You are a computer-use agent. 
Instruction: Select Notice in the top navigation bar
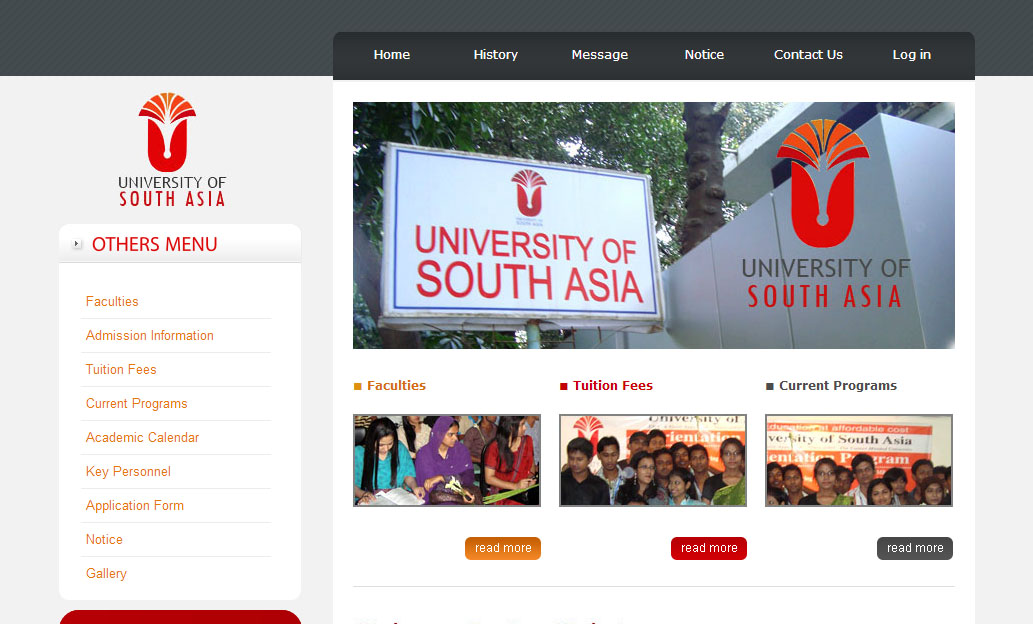[x=704, y=55]
